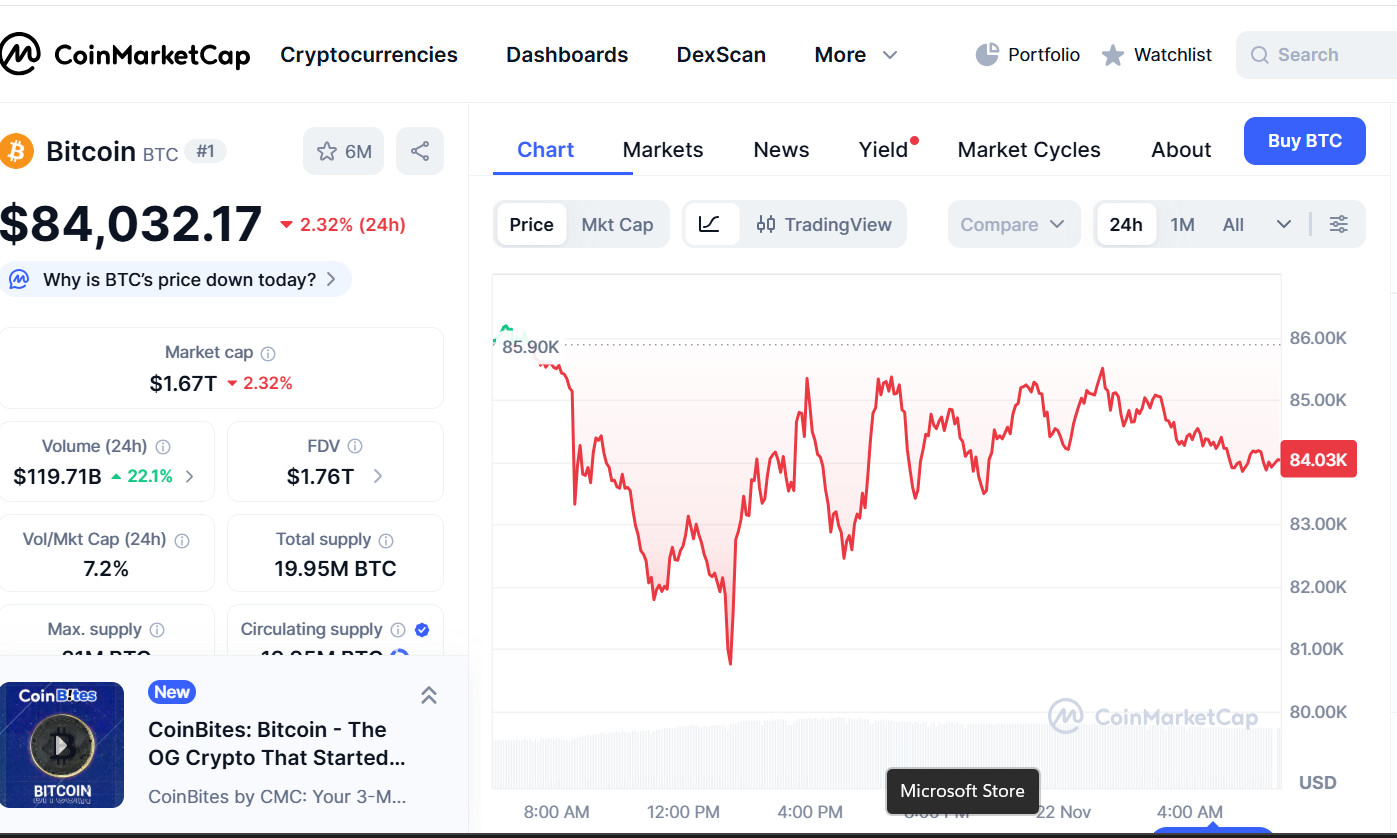Click the Circulating supply verified badge
The width and height of the screenshot is (1397, 838).
coord(422,629)
